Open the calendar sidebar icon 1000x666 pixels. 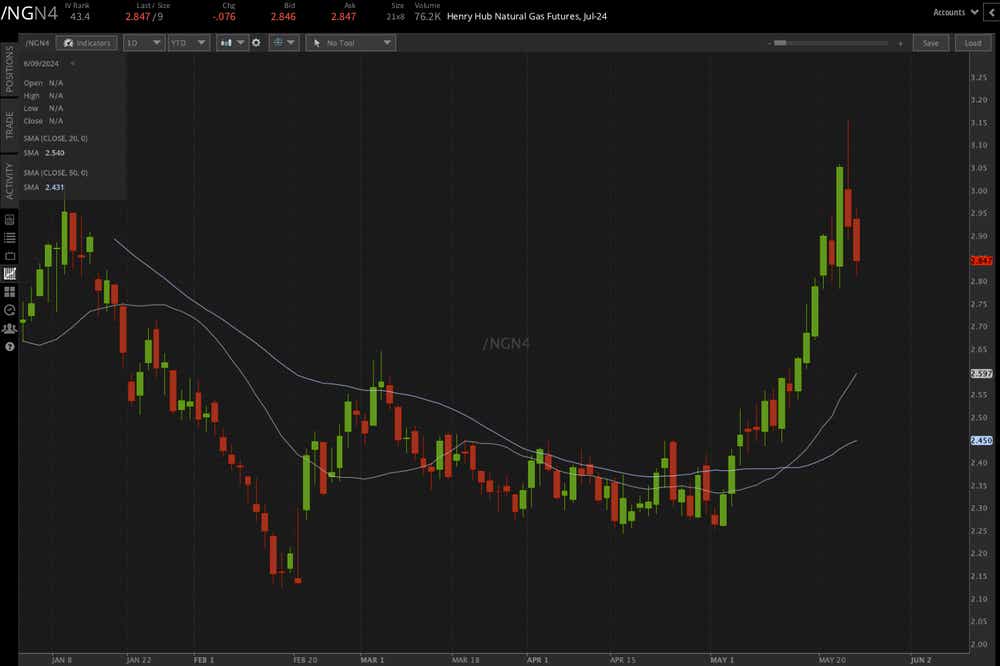10,220
